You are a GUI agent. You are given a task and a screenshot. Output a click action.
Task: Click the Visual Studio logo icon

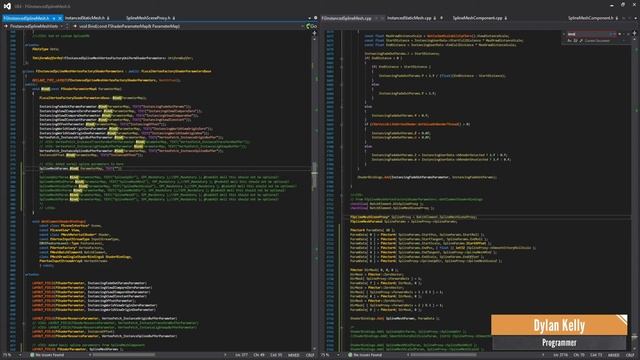[7, 6]
